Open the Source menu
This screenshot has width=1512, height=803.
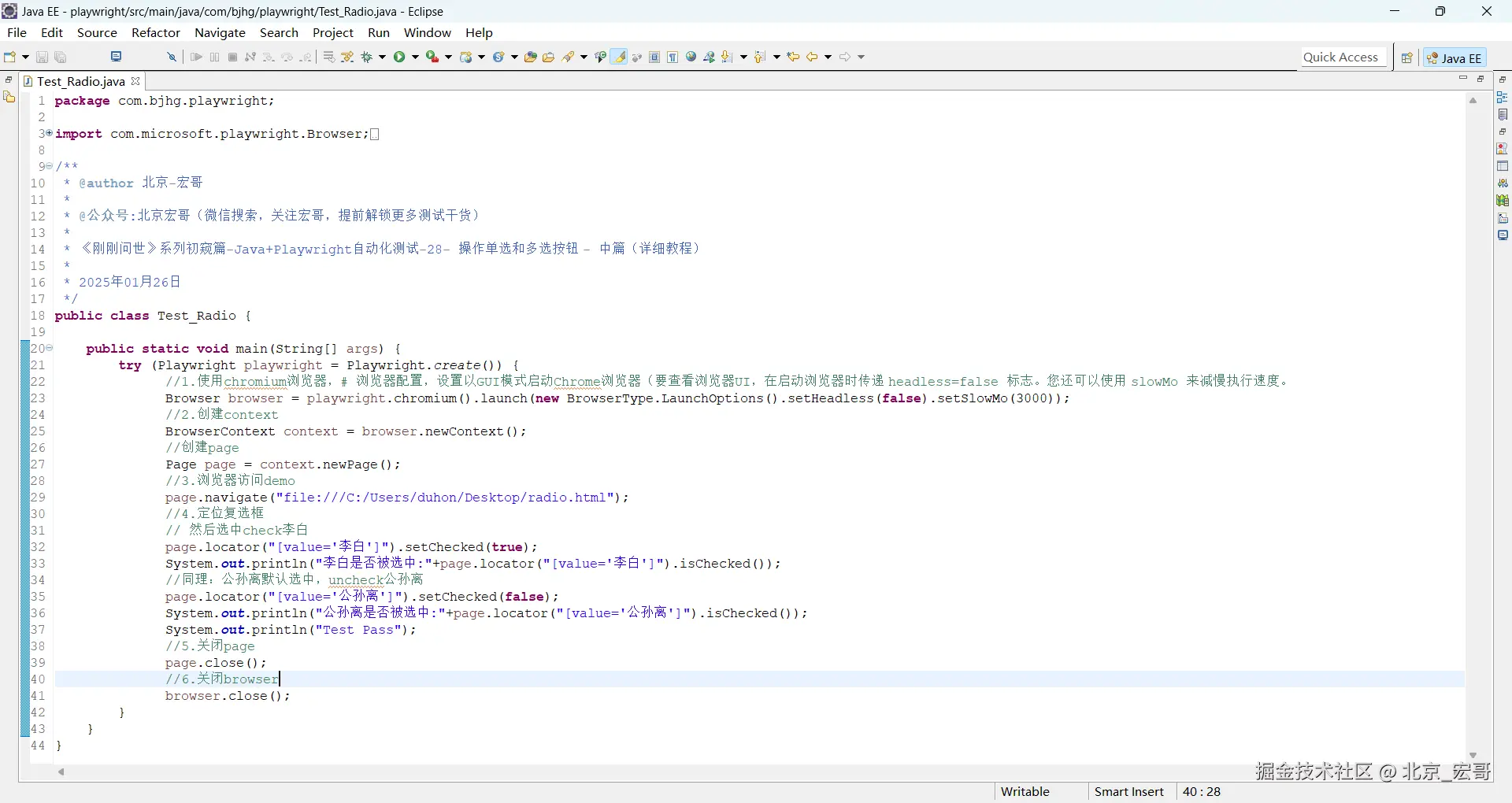click(97, 32)
